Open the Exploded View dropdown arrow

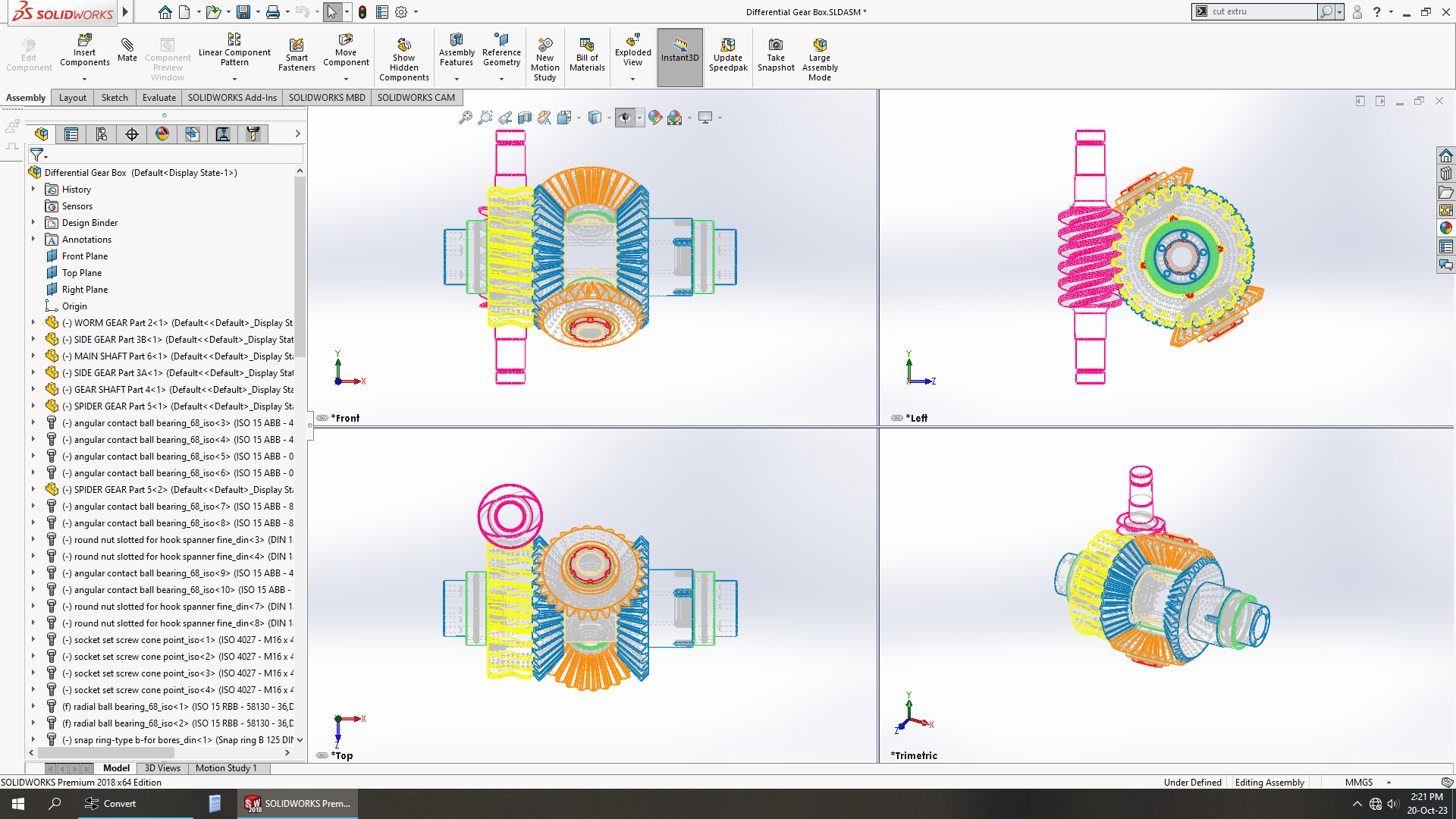[633, 79]
